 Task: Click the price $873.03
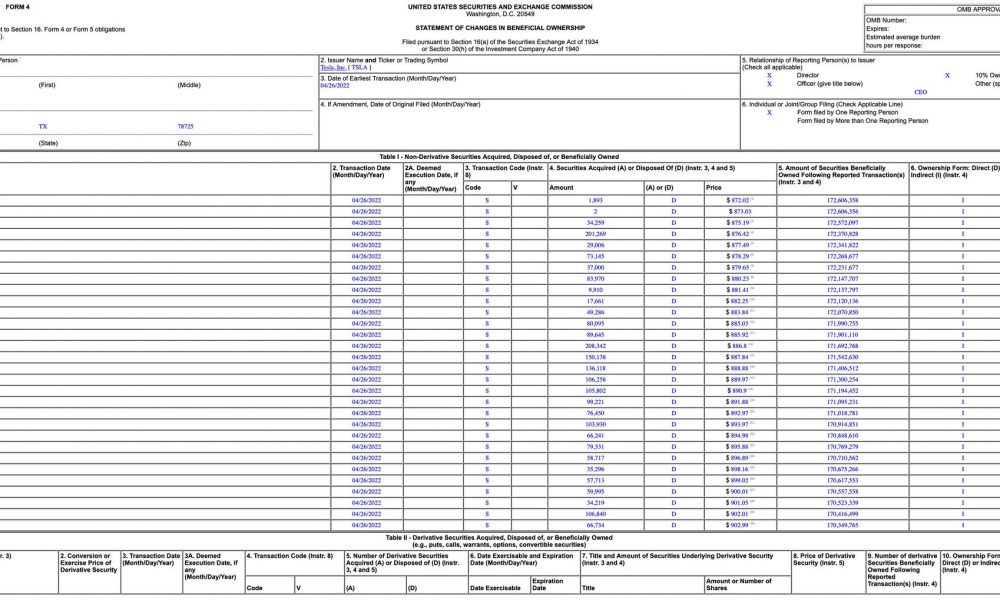coord(739,212)
